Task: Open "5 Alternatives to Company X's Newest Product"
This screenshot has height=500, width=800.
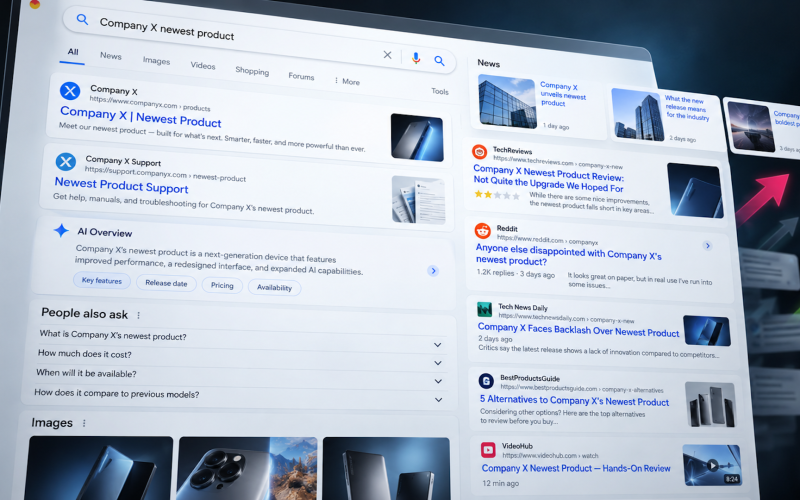Action: 574,401
